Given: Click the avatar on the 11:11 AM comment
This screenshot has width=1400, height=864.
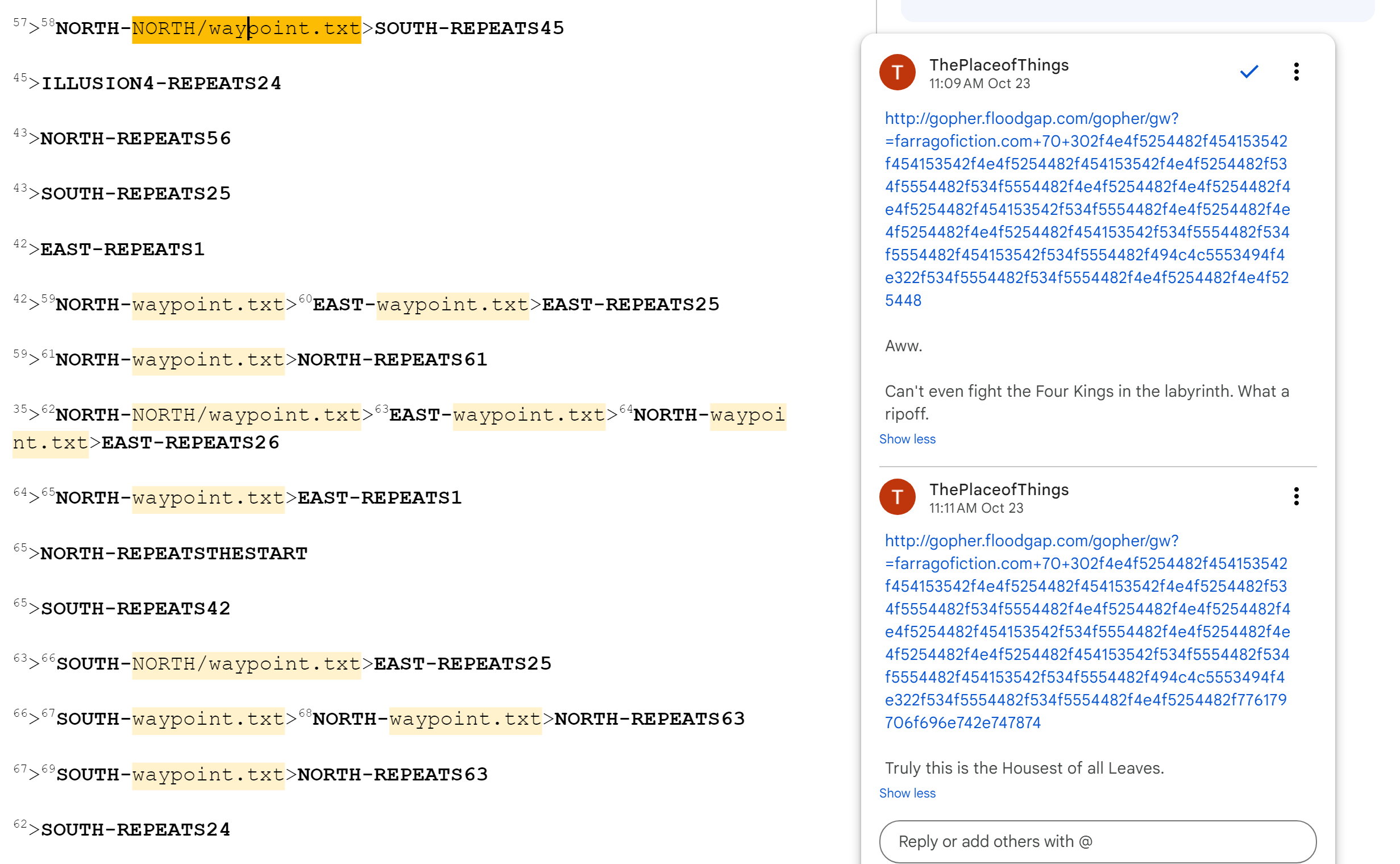Looking at the screenshot, I should [896, 496].
